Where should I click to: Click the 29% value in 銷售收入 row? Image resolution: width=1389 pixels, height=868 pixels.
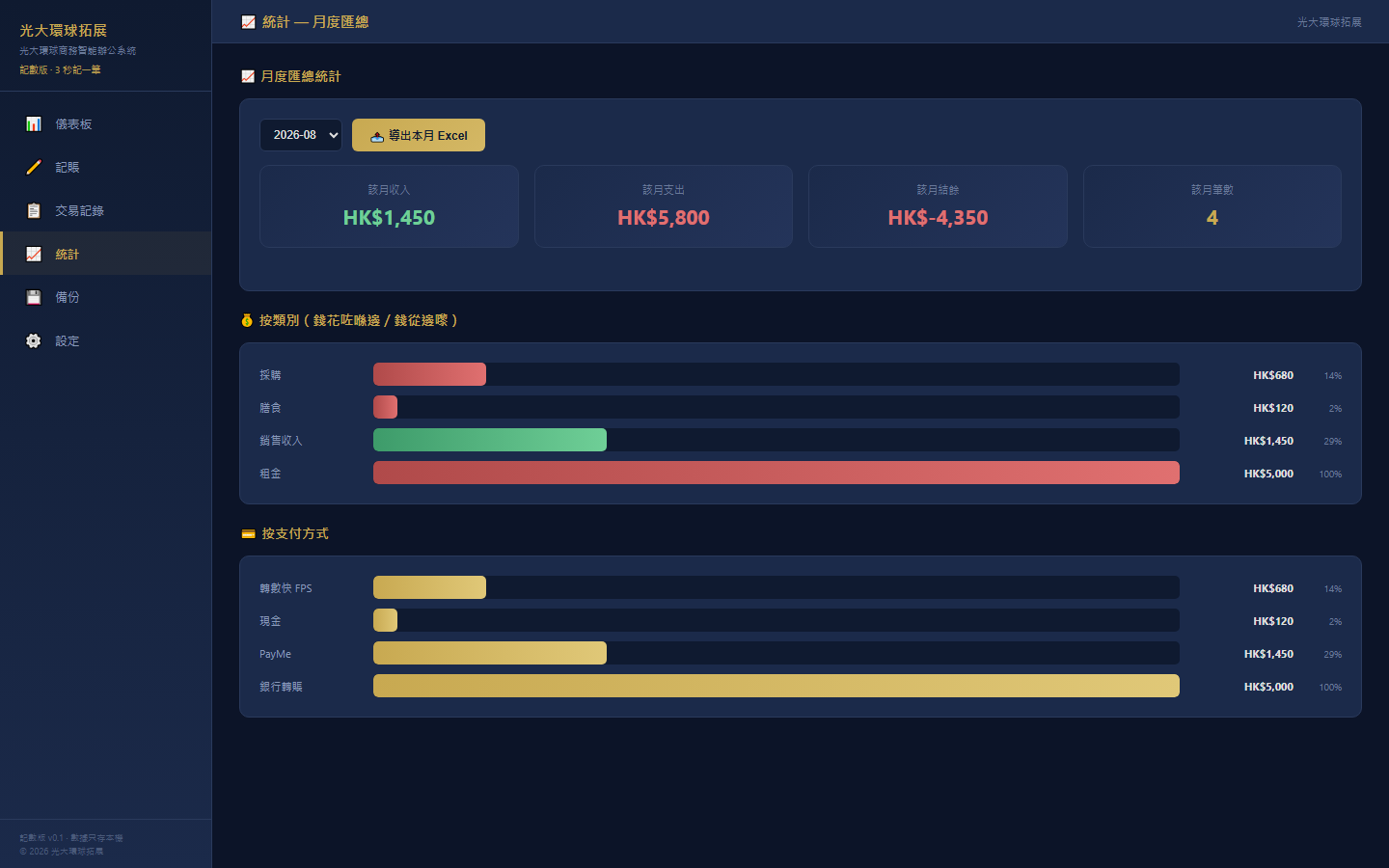click(x=1332, y=441)
